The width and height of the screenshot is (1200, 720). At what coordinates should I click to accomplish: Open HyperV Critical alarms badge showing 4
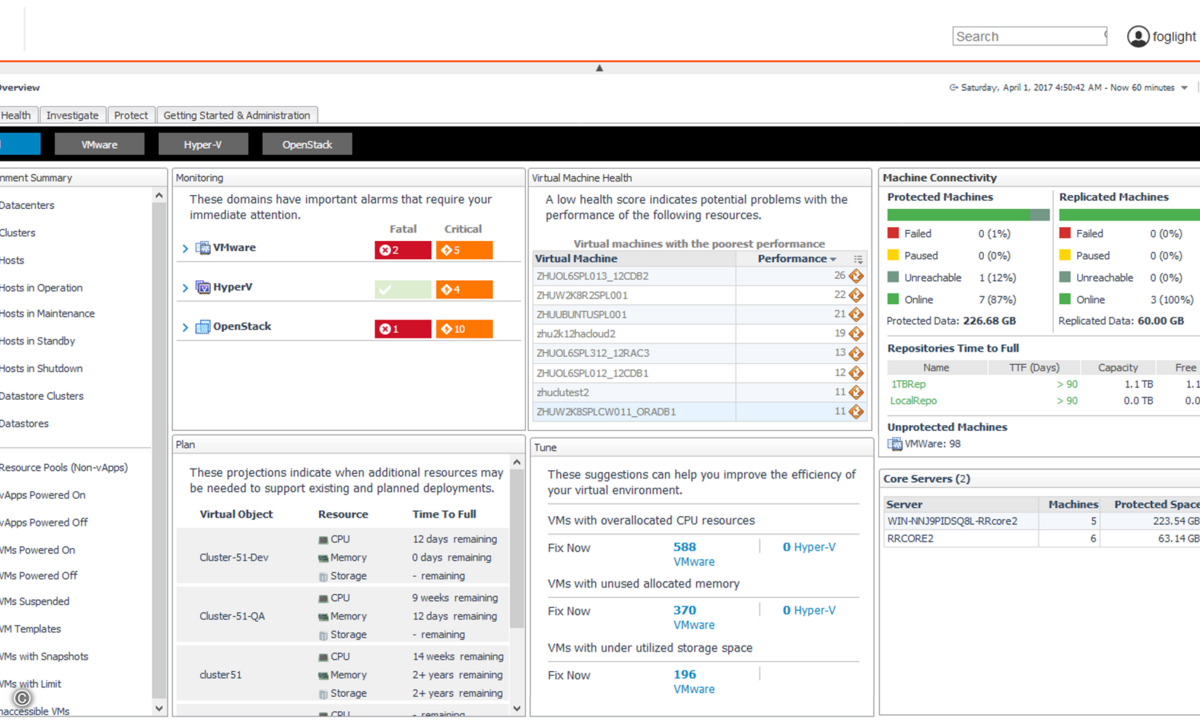pos(464,290)
